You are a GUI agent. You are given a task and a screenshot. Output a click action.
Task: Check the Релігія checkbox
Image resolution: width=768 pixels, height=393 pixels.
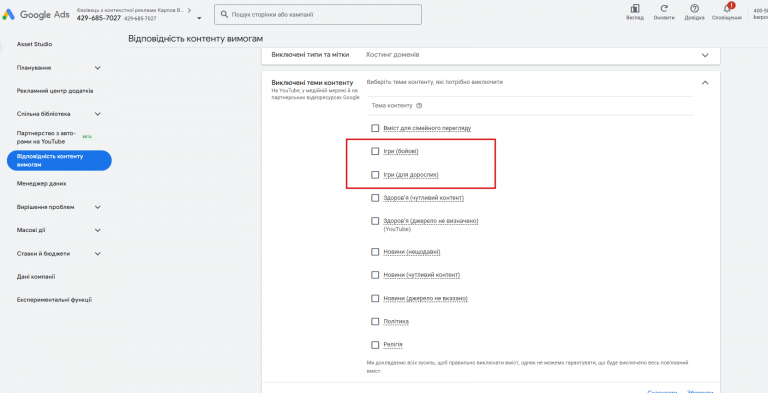[x=375, y=344]
